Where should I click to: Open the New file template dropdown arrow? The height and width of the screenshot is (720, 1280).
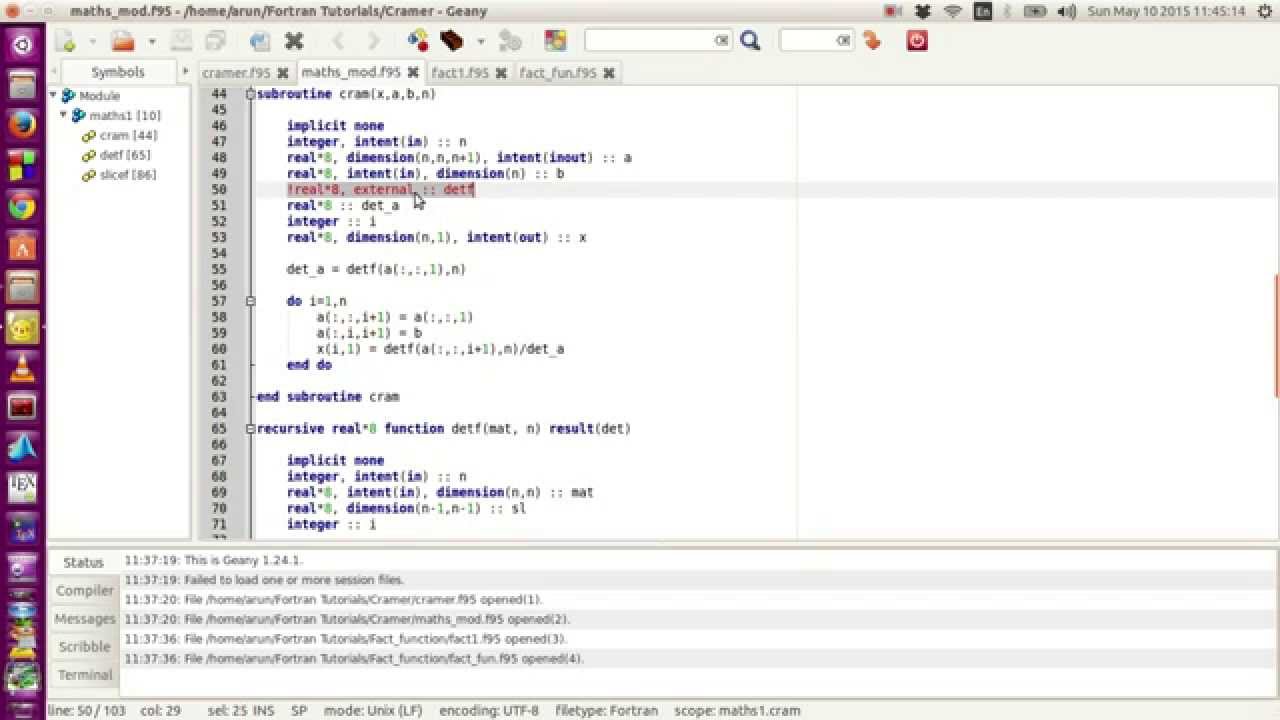click(93, 41)
